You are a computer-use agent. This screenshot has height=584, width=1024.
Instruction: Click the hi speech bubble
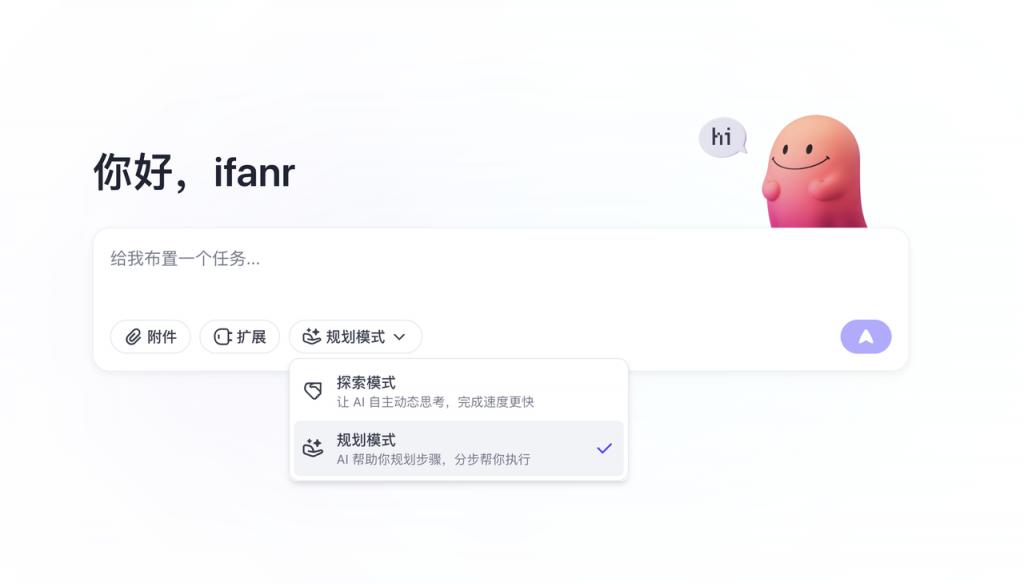click(x=722, y=137)
